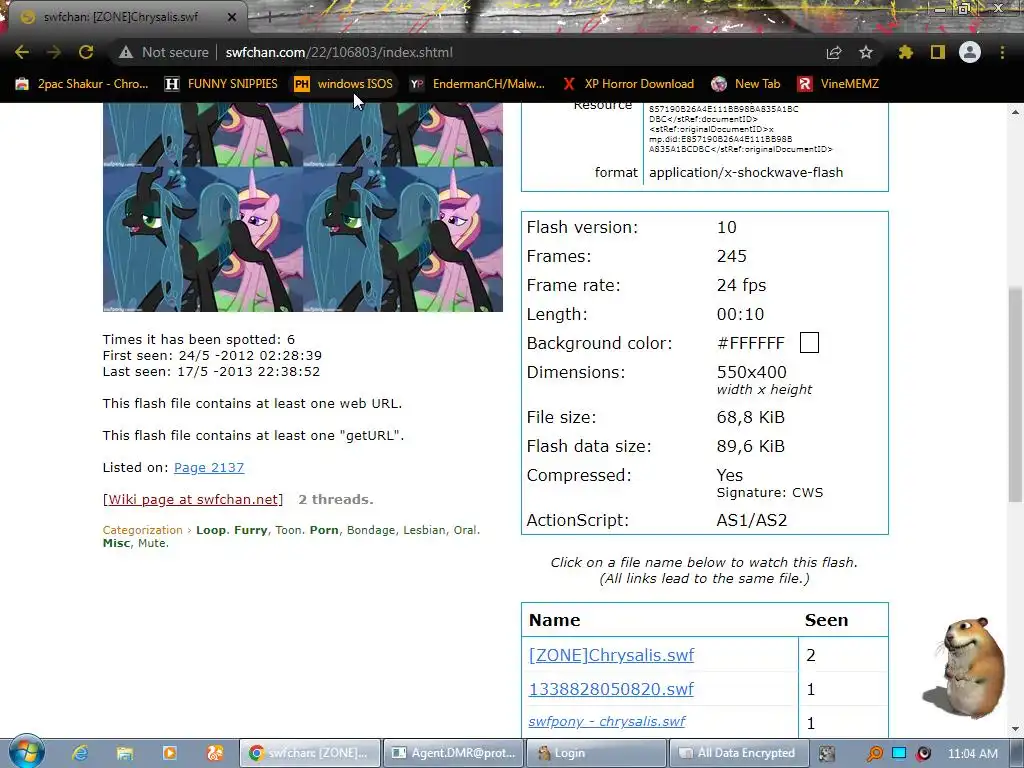Select the Misc category tag

pos(116,543)
